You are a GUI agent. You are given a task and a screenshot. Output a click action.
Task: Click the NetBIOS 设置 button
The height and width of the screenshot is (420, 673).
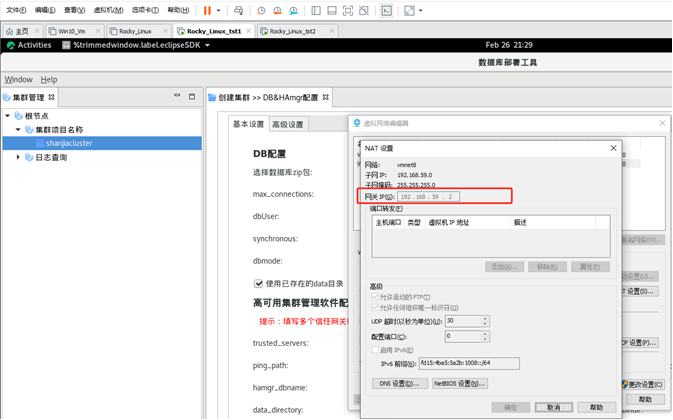(x=459, y=384)
